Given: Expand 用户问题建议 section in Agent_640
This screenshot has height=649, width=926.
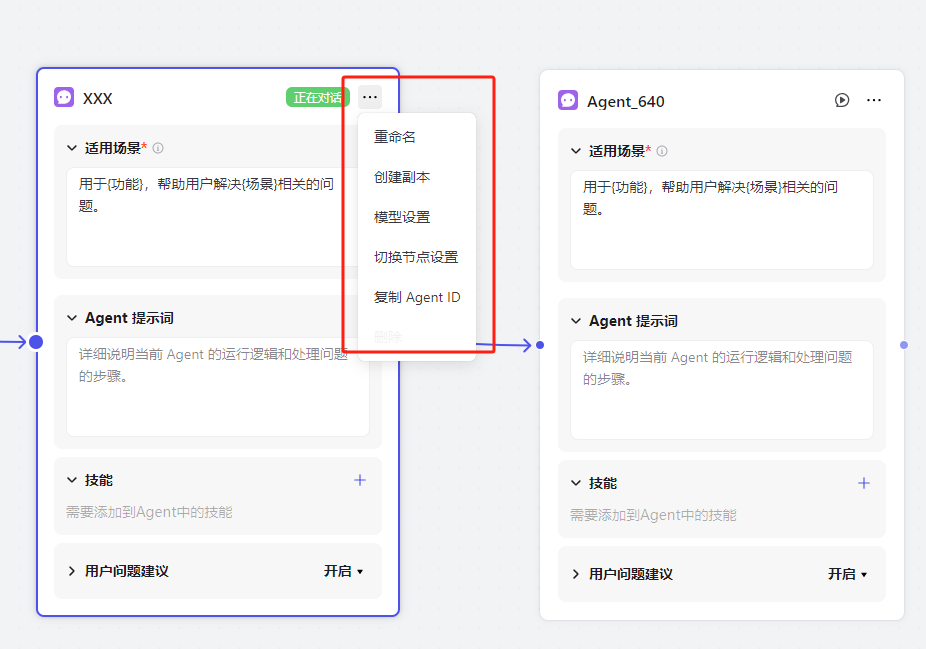Looking at the screenshot, I should [576, 574].
